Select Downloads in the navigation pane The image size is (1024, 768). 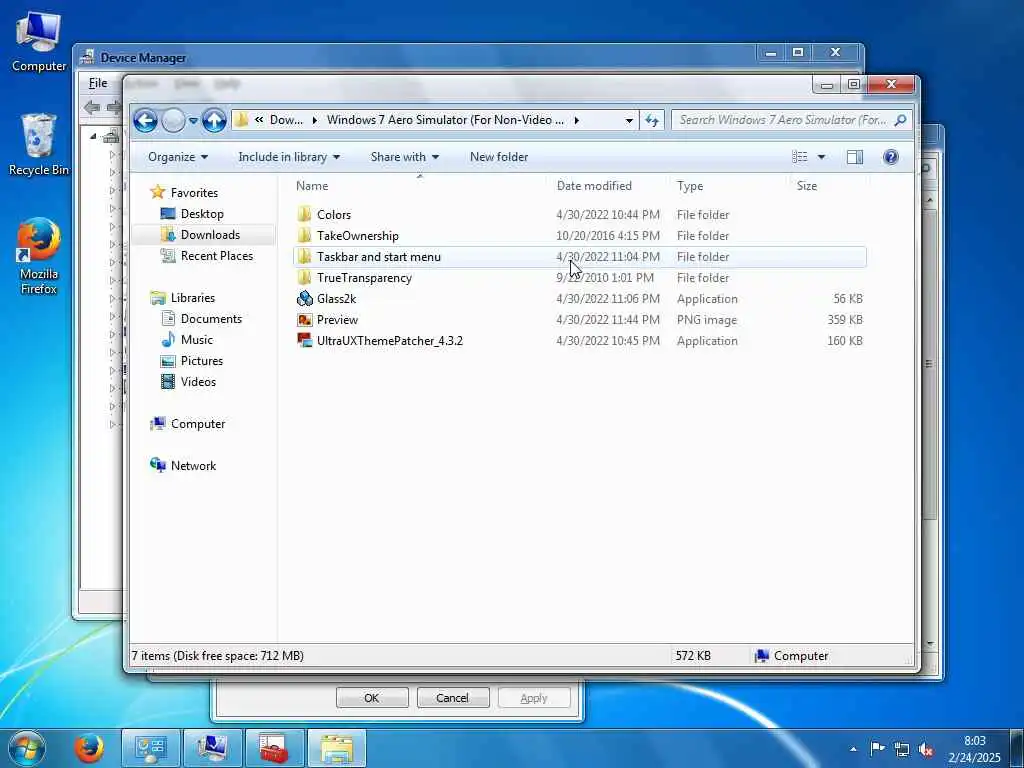pos(210,234)
